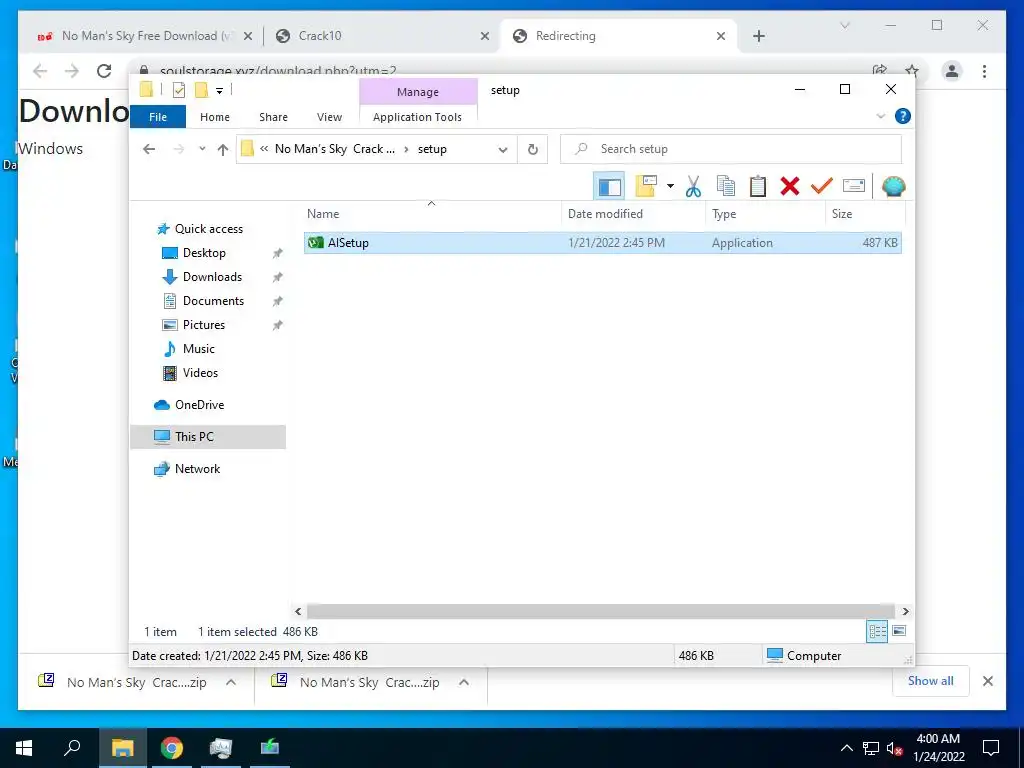Expand the ribbon with the chevron near Help
This screenshot has width=1024, height=768.
pos(880,116)
